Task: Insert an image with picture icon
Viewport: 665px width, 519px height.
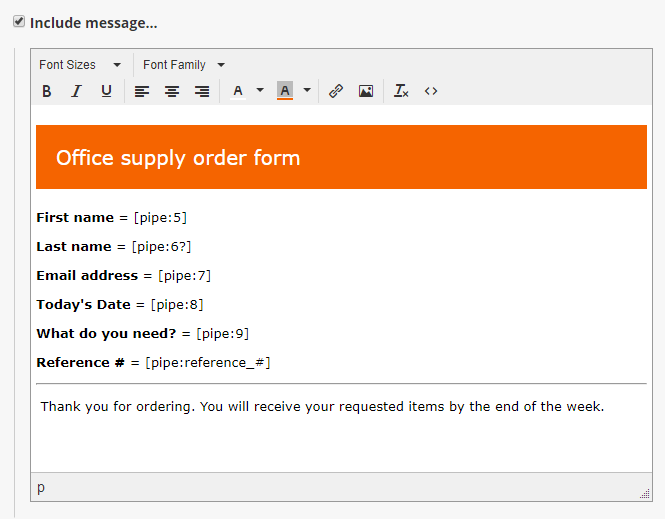Action: (366, 91)
